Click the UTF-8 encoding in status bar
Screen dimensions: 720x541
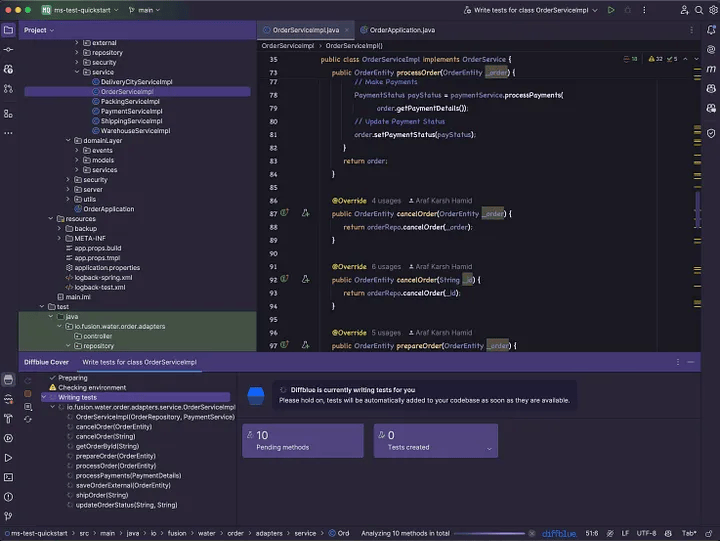647,534
